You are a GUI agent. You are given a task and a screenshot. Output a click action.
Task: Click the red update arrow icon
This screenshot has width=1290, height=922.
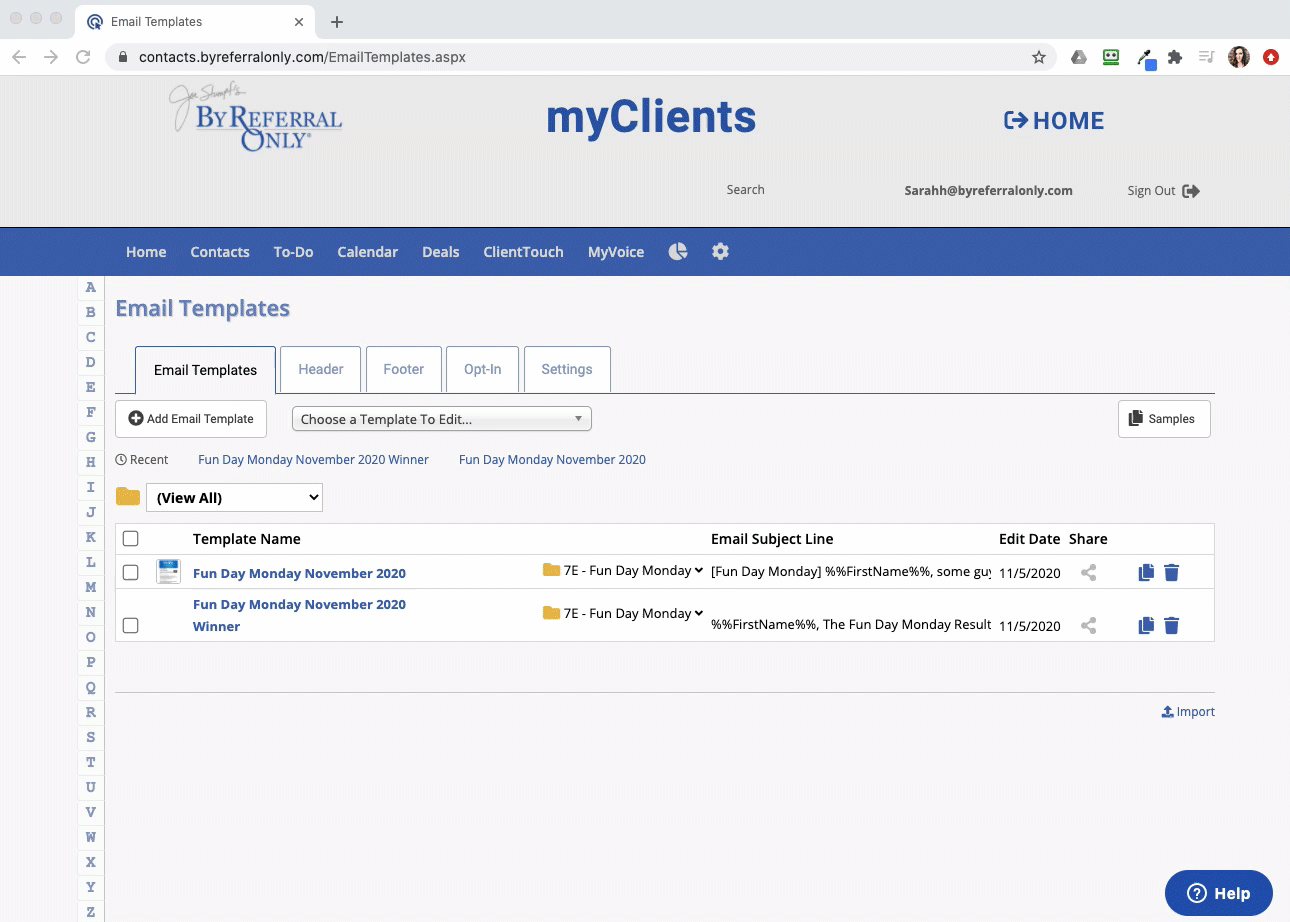point(1271,57)
